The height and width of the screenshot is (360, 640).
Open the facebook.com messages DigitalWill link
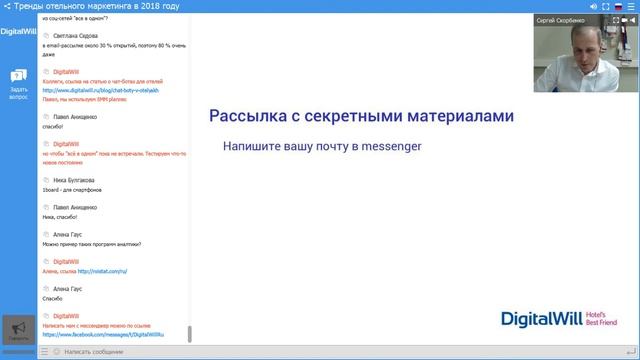coord(103,335)
